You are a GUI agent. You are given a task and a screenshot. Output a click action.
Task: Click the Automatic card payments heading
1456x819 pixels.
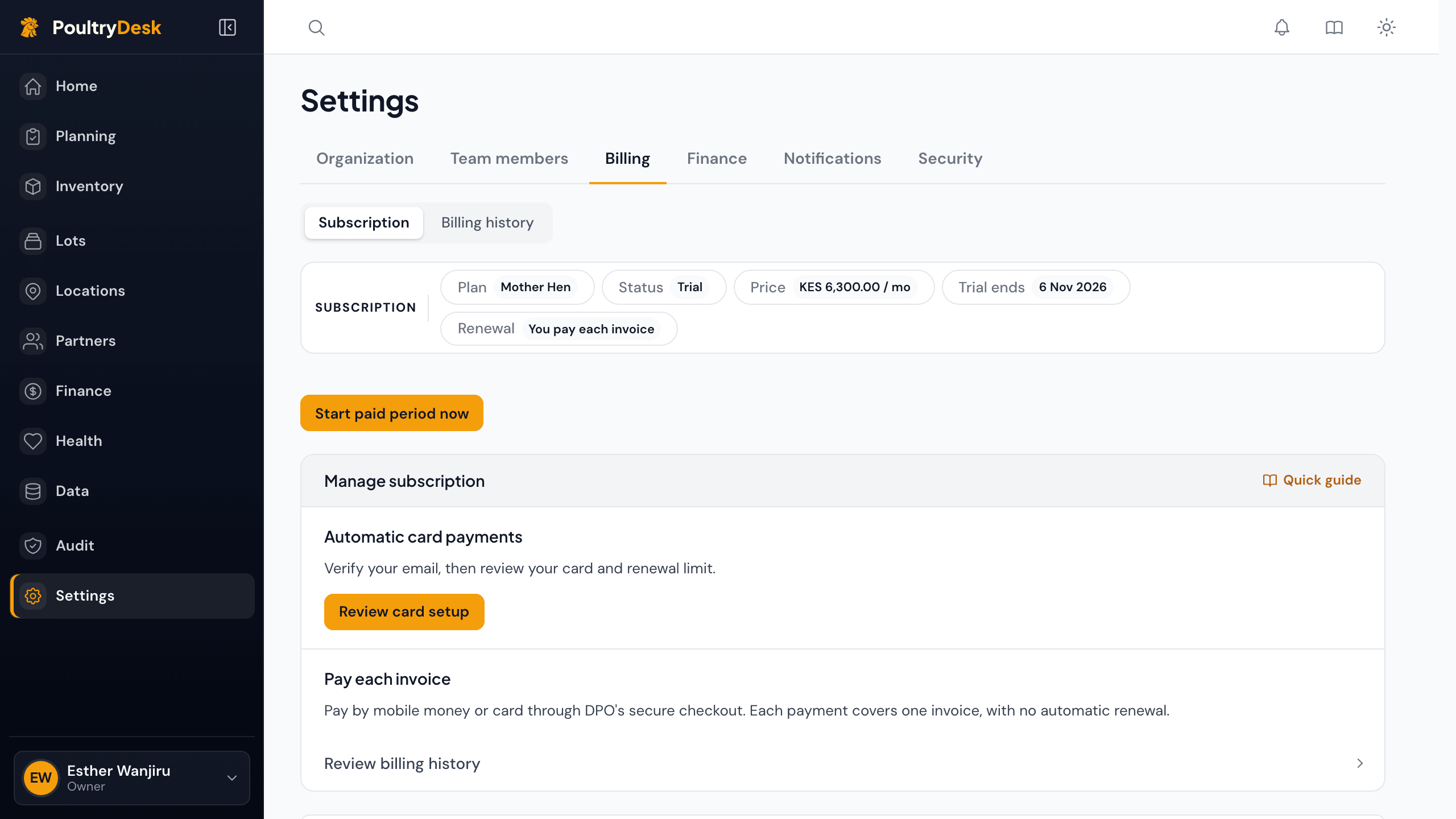[x=423, y=537]
